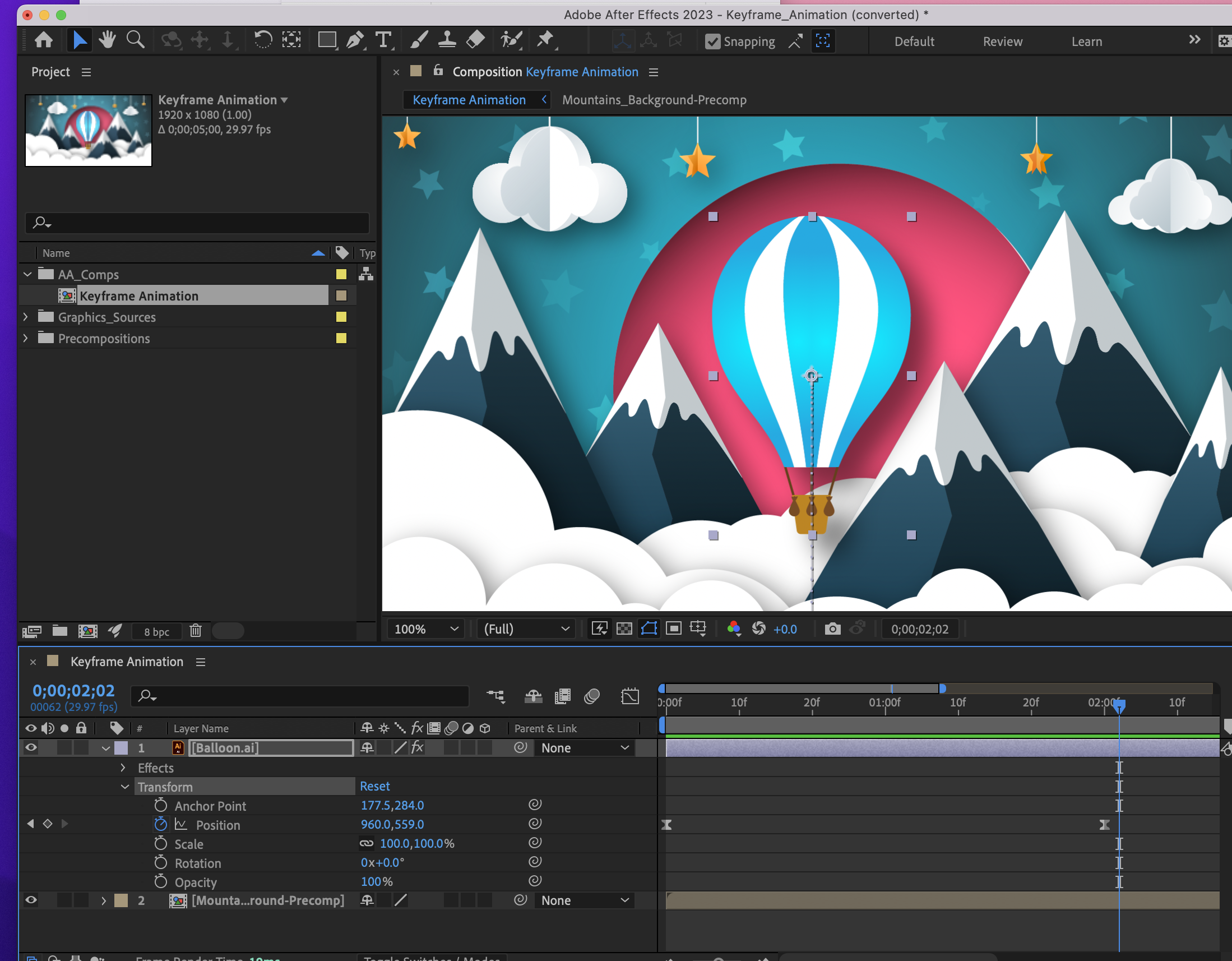Click Reset on the Transform group
1232x961 pixels.
(374, 786)
